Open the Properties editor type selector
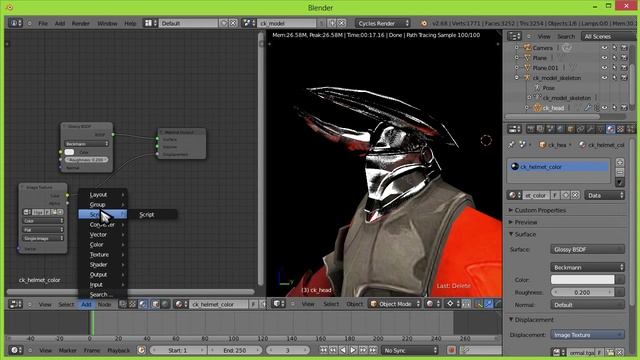 (514, 129)
